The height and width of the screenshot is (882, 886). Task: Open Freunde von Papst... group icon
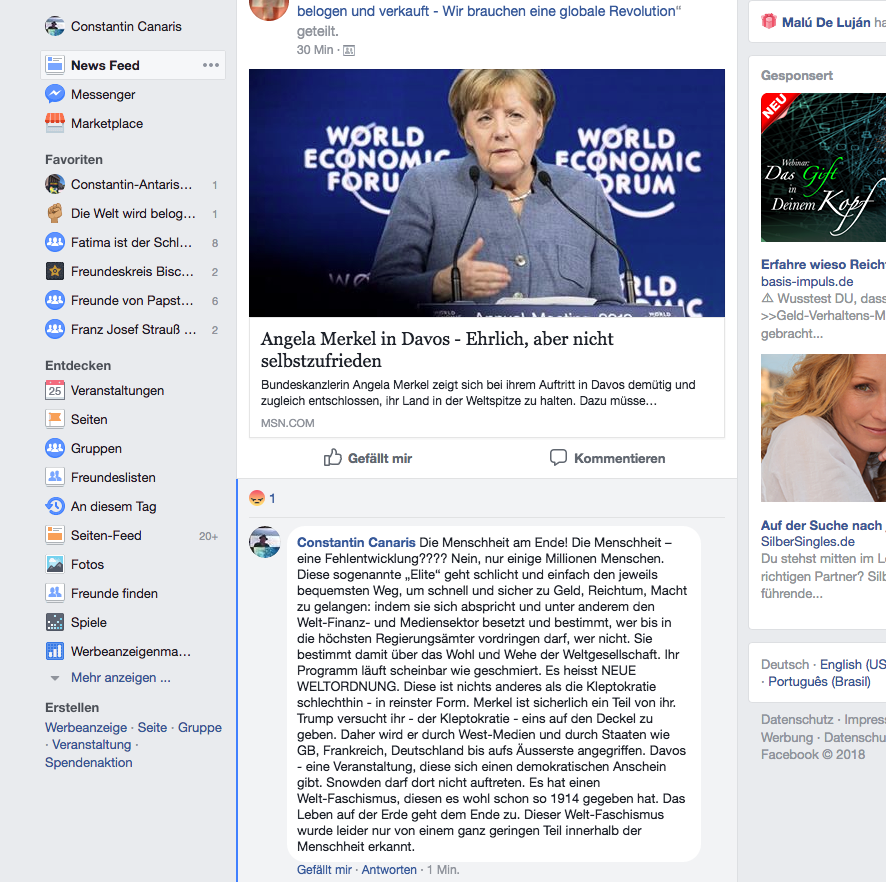(55, 300)
